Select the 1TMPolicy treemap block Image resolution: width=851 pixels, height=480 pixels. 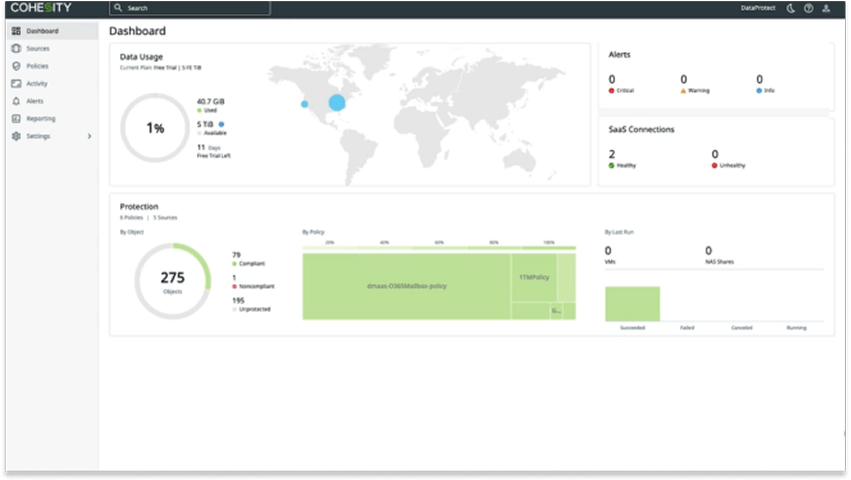click(x=534, y=277)
